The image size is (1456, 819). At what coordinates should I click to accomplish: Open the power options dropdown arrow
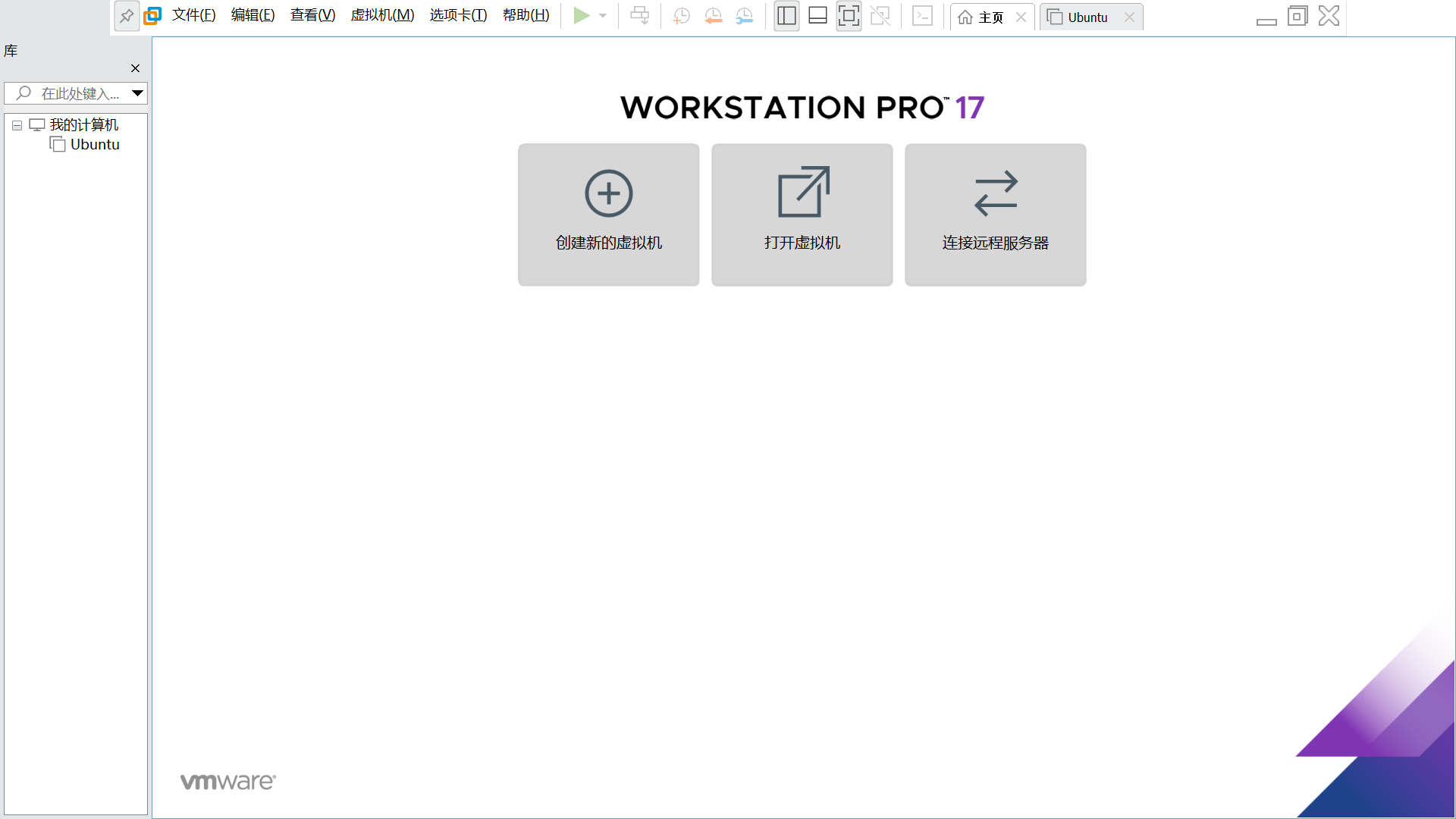(603, 16)
